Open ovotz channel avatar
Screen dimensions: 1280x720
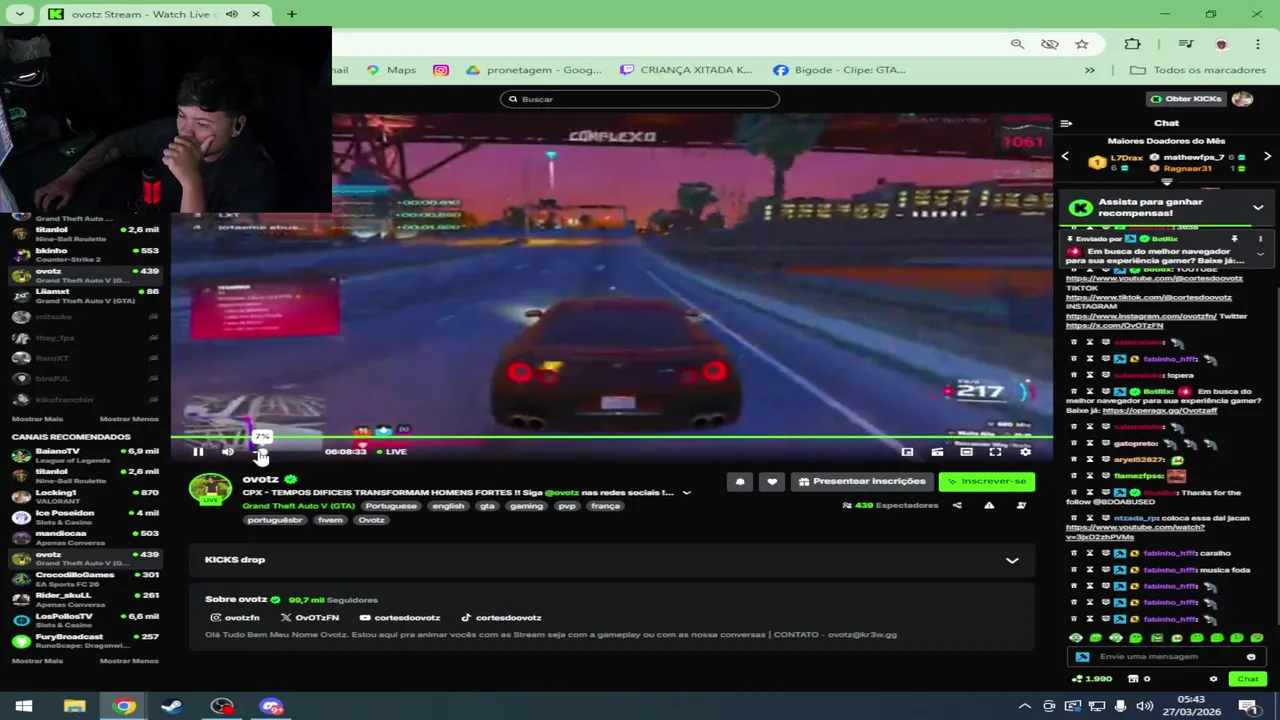pyautogui.click(x=210, y=489)
